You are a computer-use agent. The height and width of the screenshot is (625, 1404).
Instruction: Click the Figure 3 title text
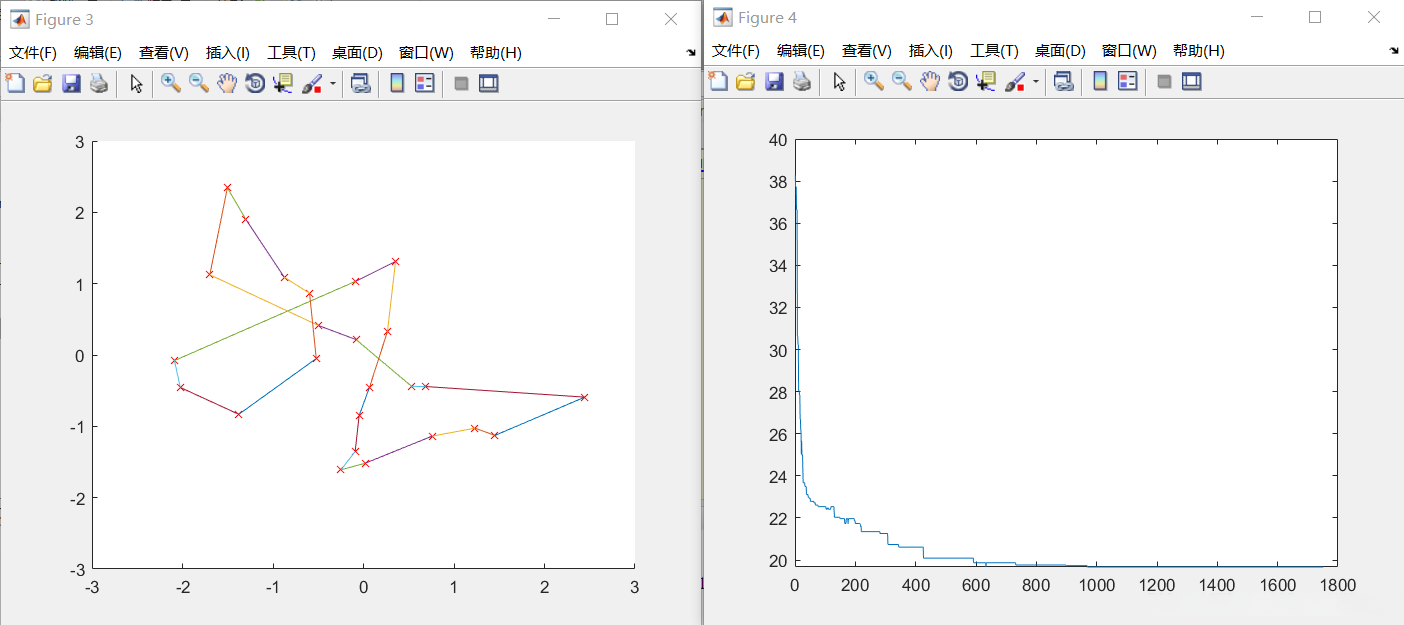[x=65, y=19]
